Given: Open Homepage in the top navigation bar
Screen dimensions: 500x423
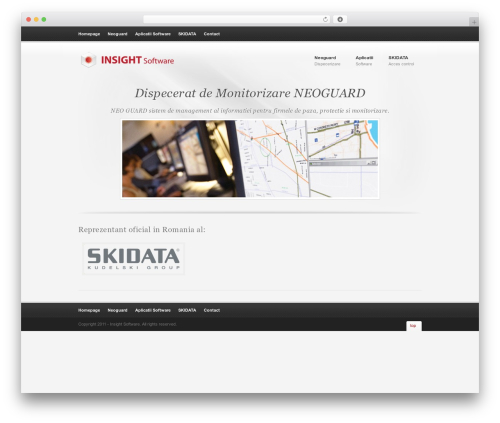Looking at the screenshot, I should click(89, 34).
